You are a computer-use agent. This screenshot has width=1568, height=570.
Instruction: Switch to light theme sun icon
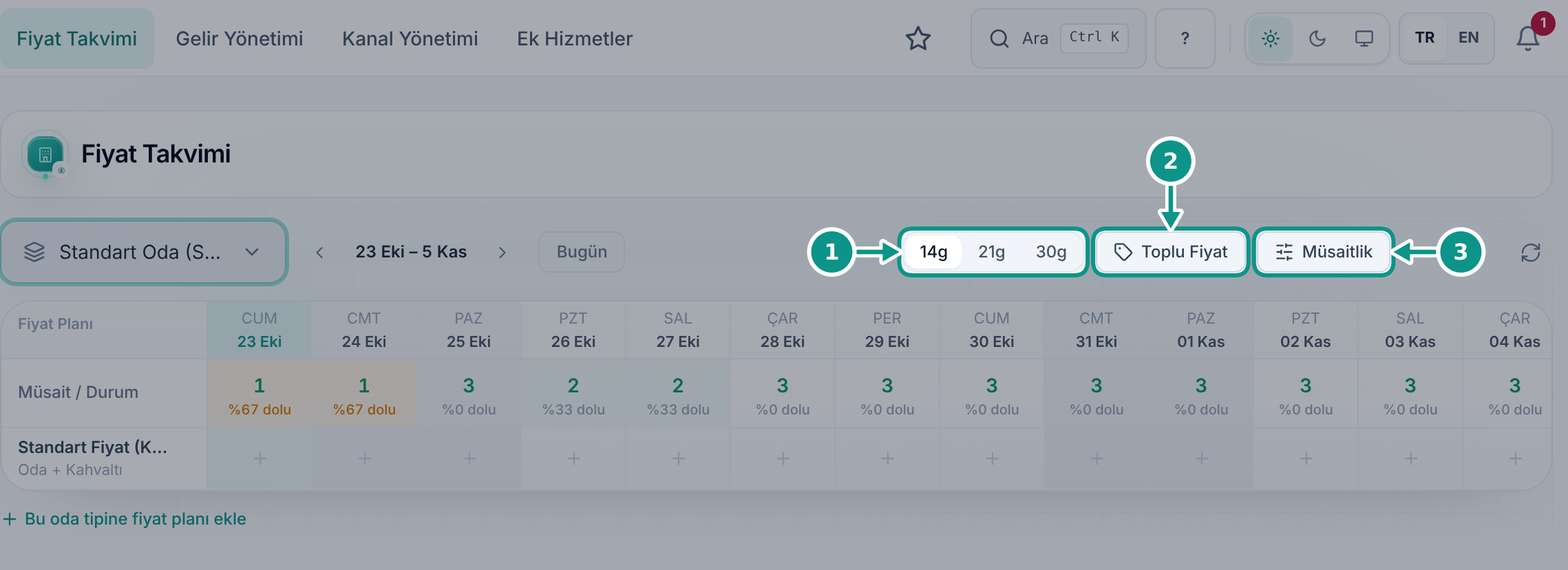click(1271, 39)
